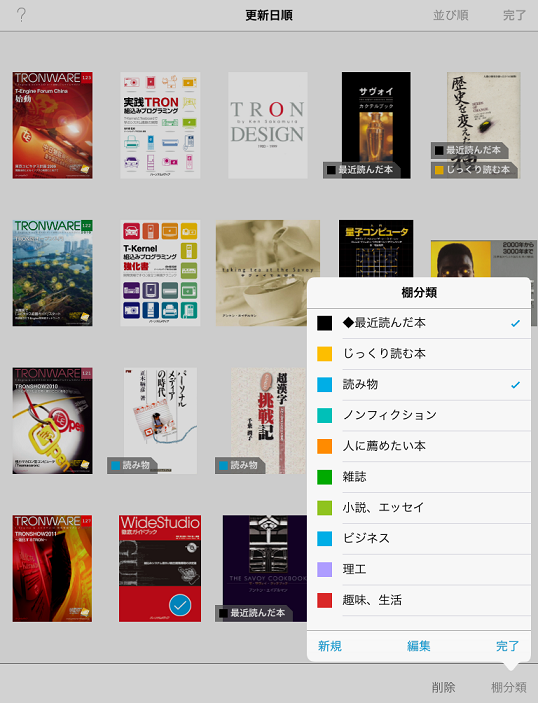
Task: Select 理工 category row
Action: tap(419, 569)
